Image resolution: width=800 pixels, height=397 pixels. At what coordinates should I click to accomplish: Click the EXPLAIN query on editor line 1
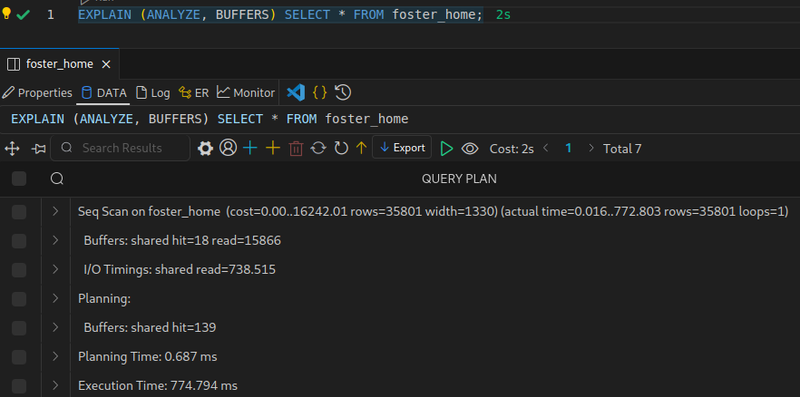(280, 15)
